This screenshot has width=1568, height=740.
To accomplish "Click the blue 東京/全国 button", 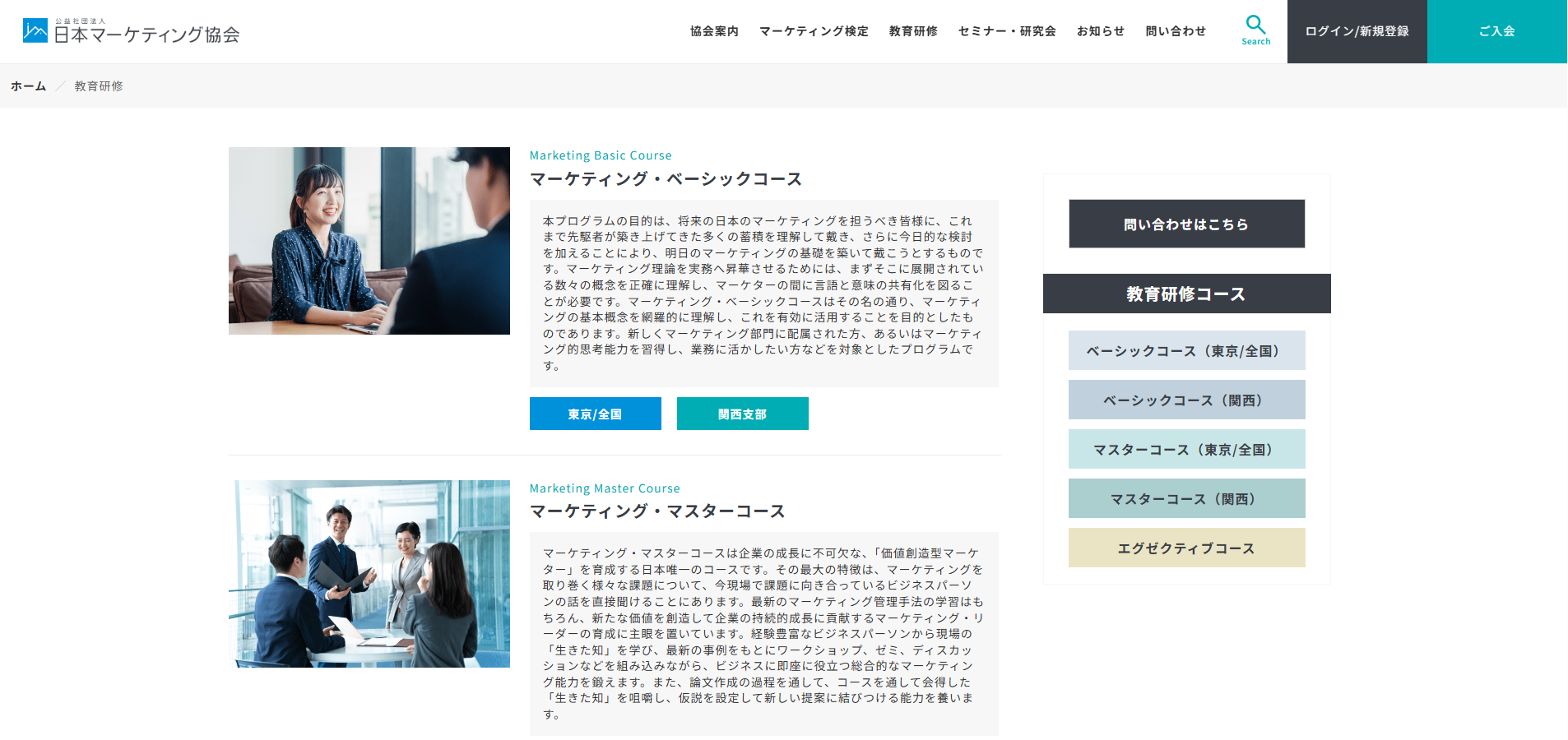I will (x=595, y=414).
